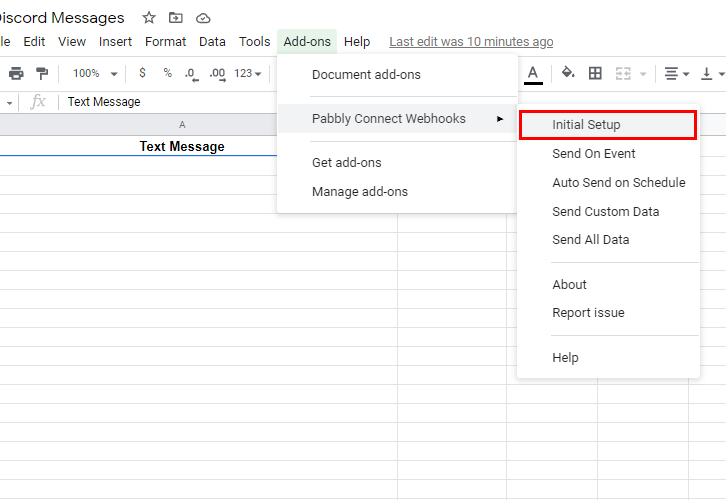Viewport: 726px width, 500px height.
Task: Choose Manage add-ons
Action: click(397, 192)
